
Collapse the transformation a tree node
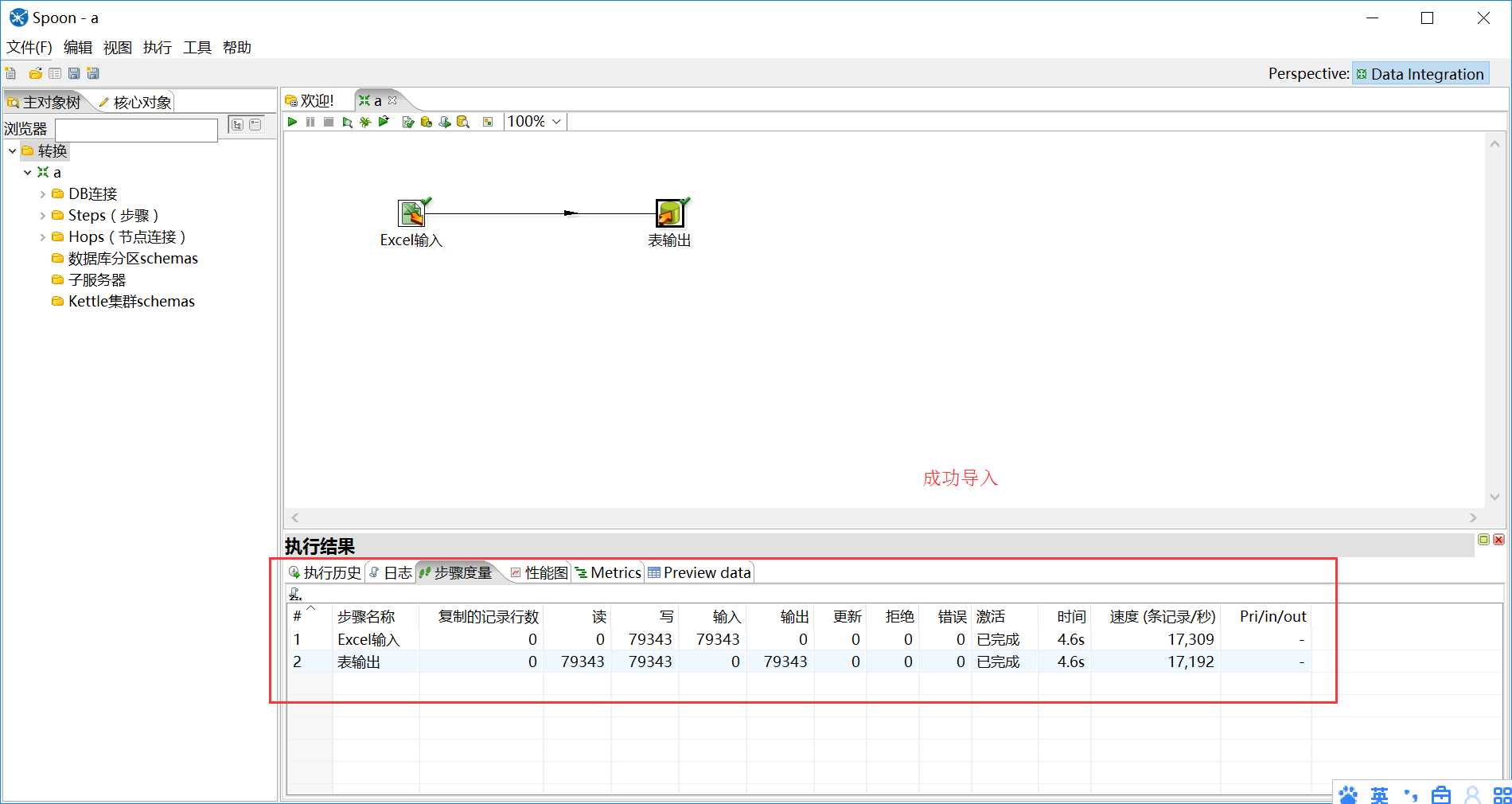28,172
